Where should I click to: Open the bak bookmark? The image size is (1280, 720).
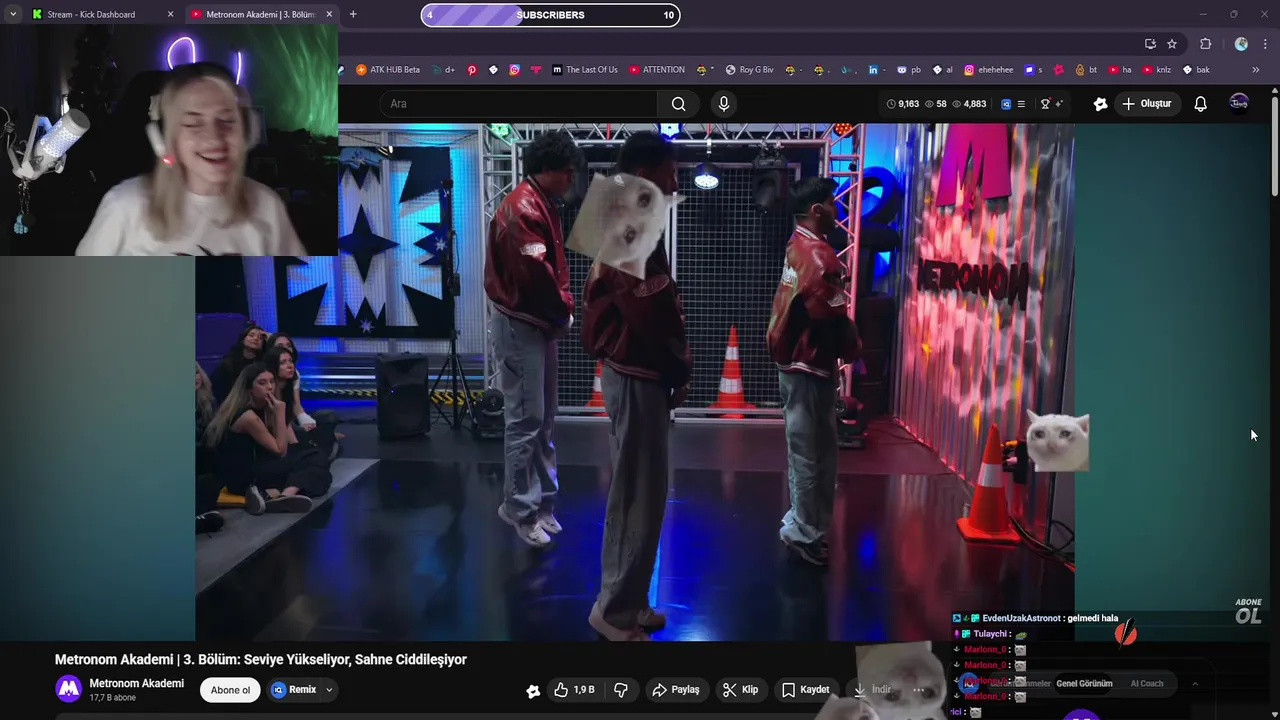click(1196, 70)
